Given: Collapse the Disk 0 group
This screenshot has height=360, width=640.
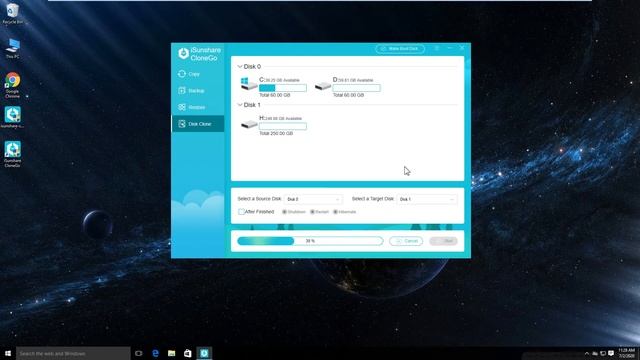Looking at the screenshot, I should click(240, 67).
